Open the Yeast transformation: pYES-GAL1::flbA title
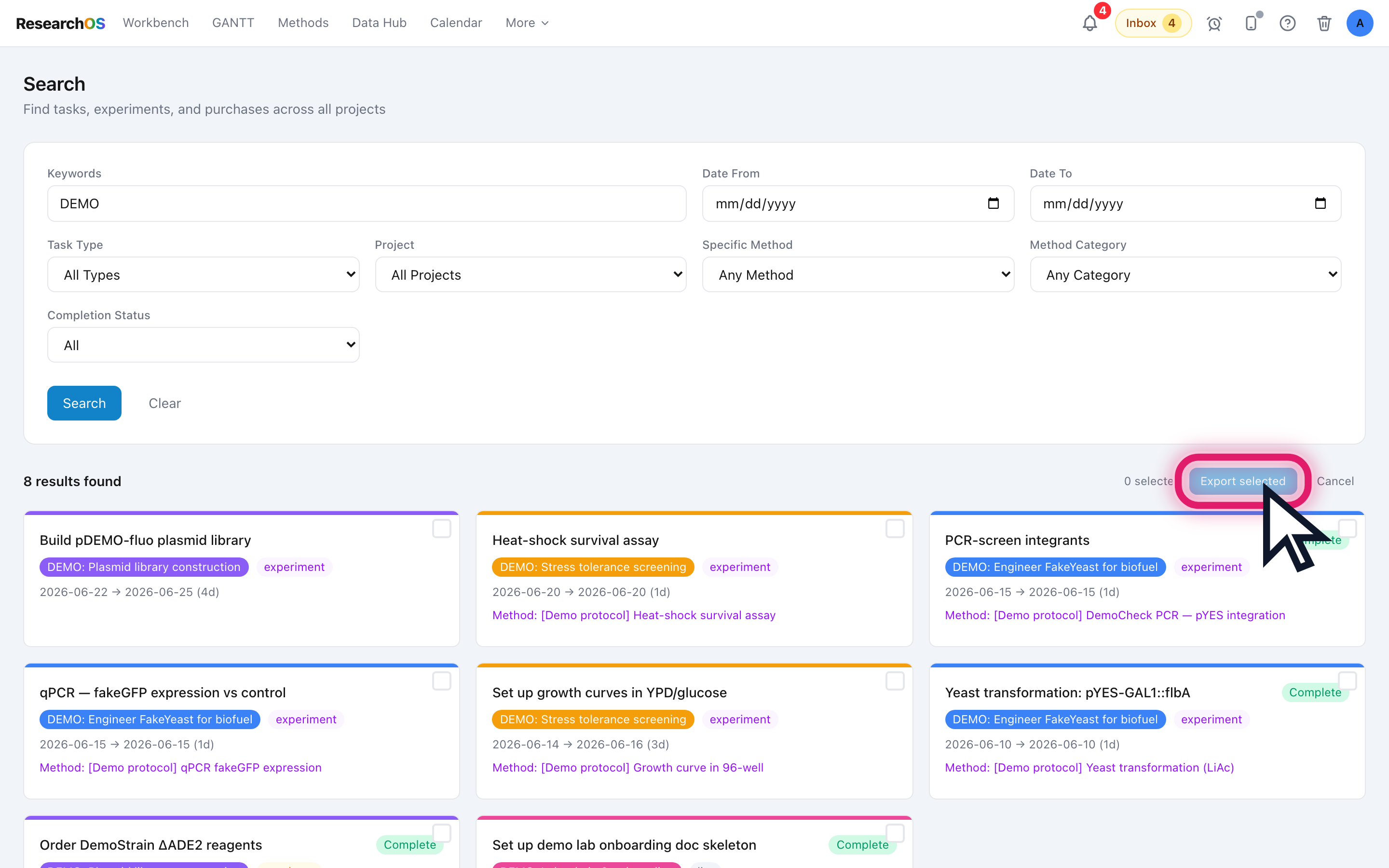 pyautogui.click(x=1068, y=692)
